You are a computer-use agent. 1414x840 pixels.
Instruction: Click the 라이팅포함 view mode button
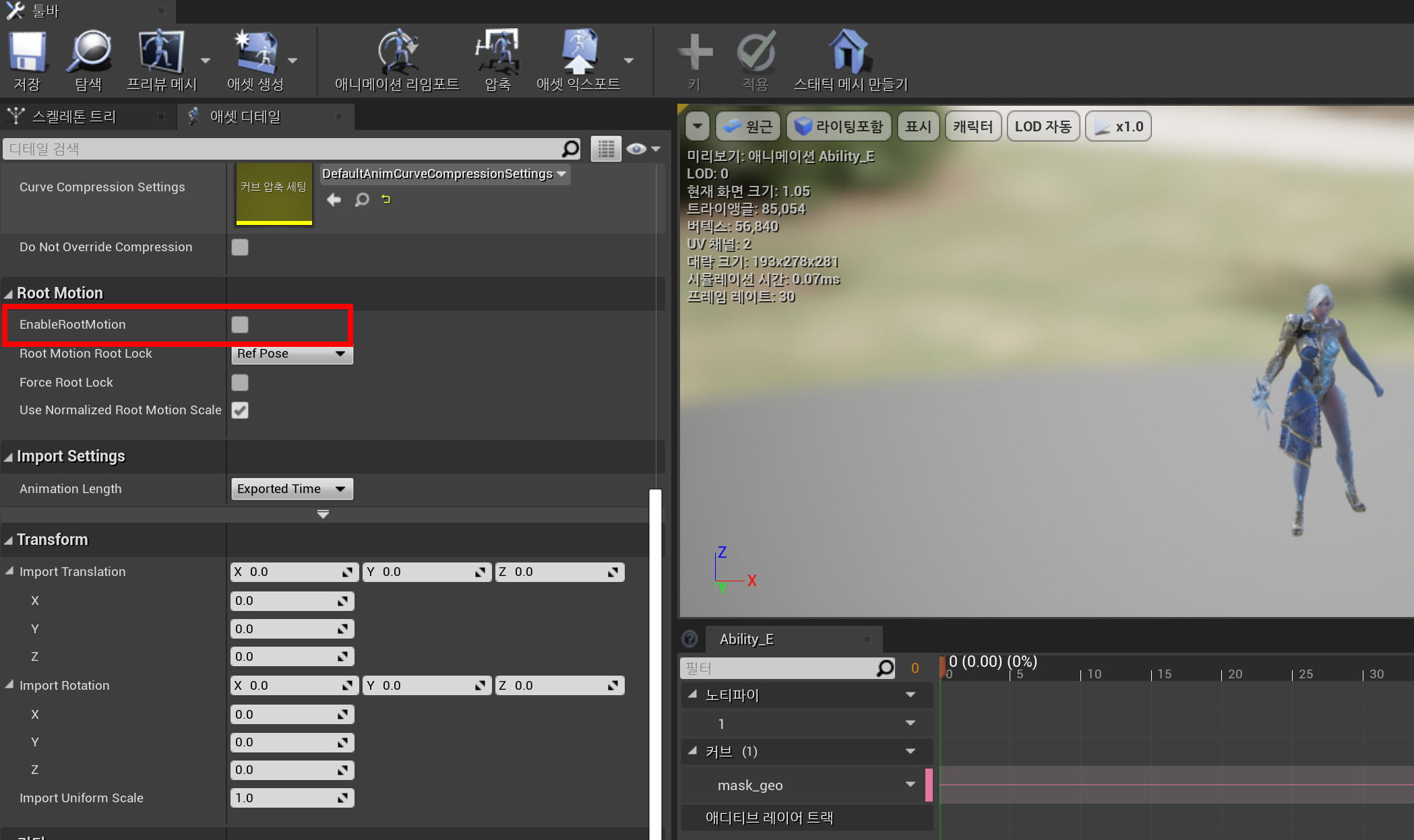[838, 127]
